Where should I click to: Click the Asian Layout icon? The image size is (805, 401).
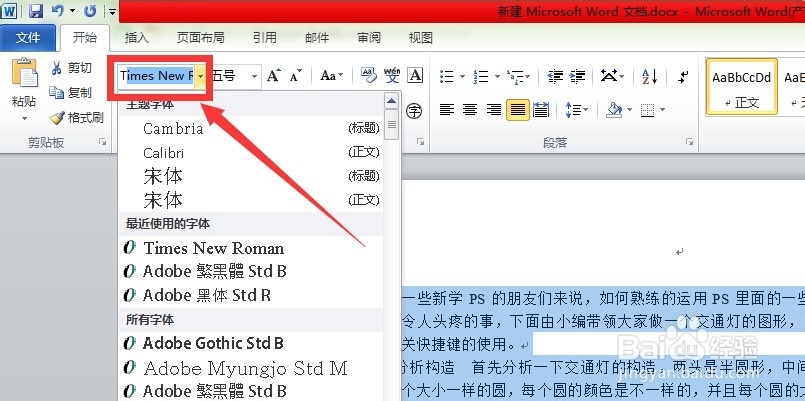609,77
